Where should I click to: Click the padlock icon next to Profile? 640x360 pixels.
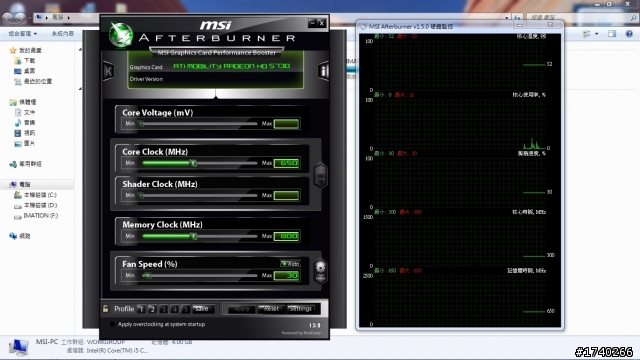coord(105,309)
